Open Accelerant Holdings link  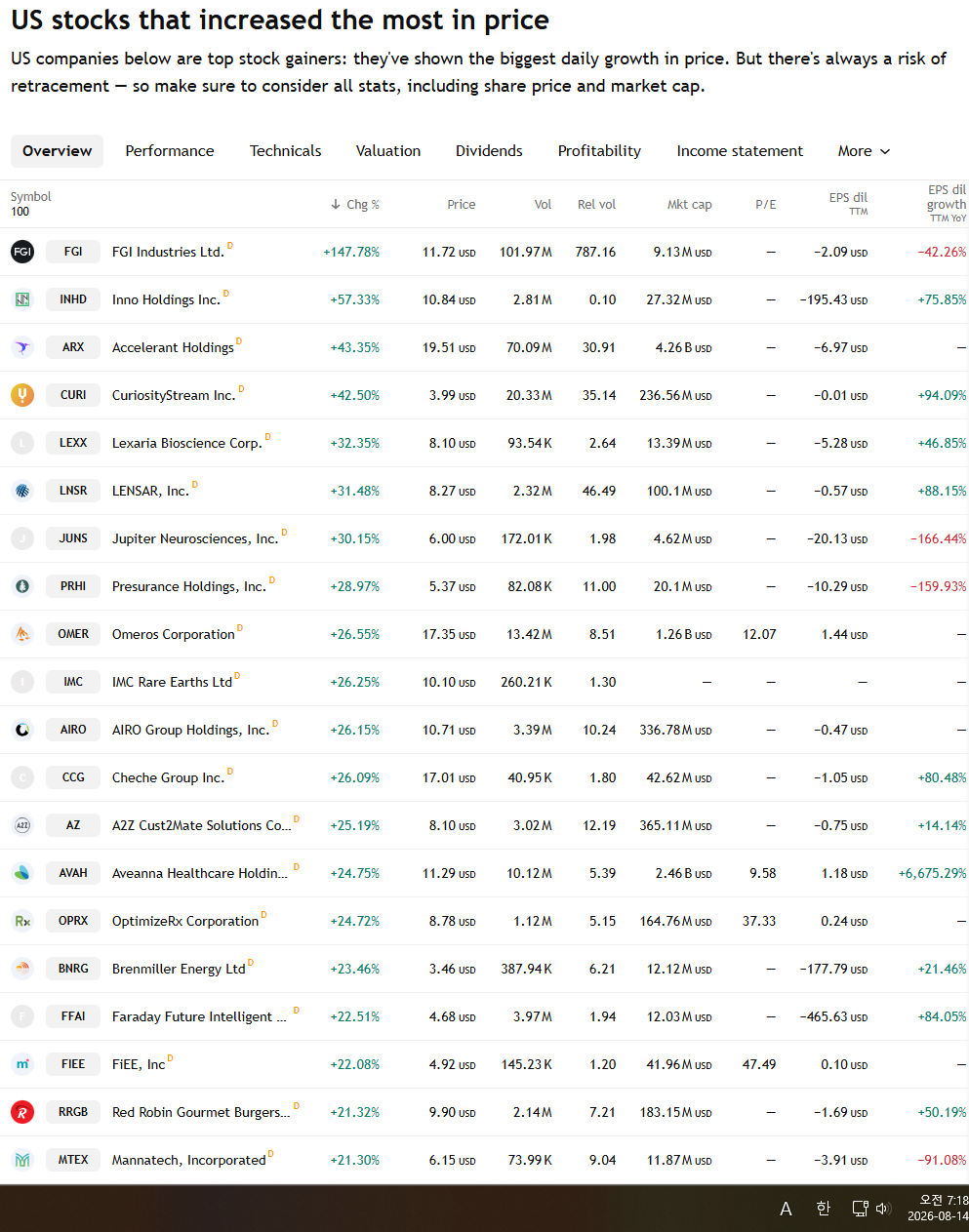click(173, 347)
